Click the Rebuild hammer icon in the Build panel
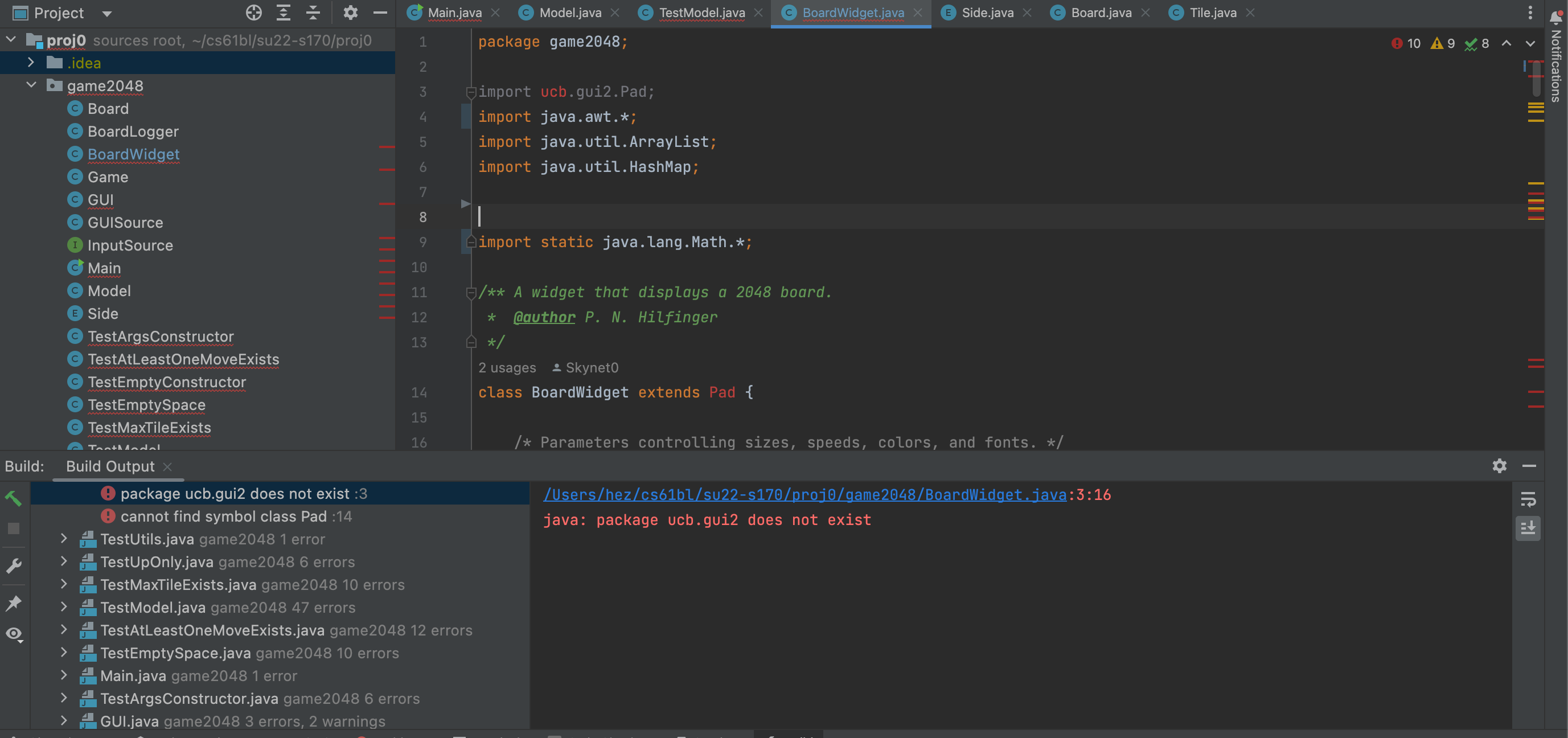Screen dimensions: 1568x738 14,498
